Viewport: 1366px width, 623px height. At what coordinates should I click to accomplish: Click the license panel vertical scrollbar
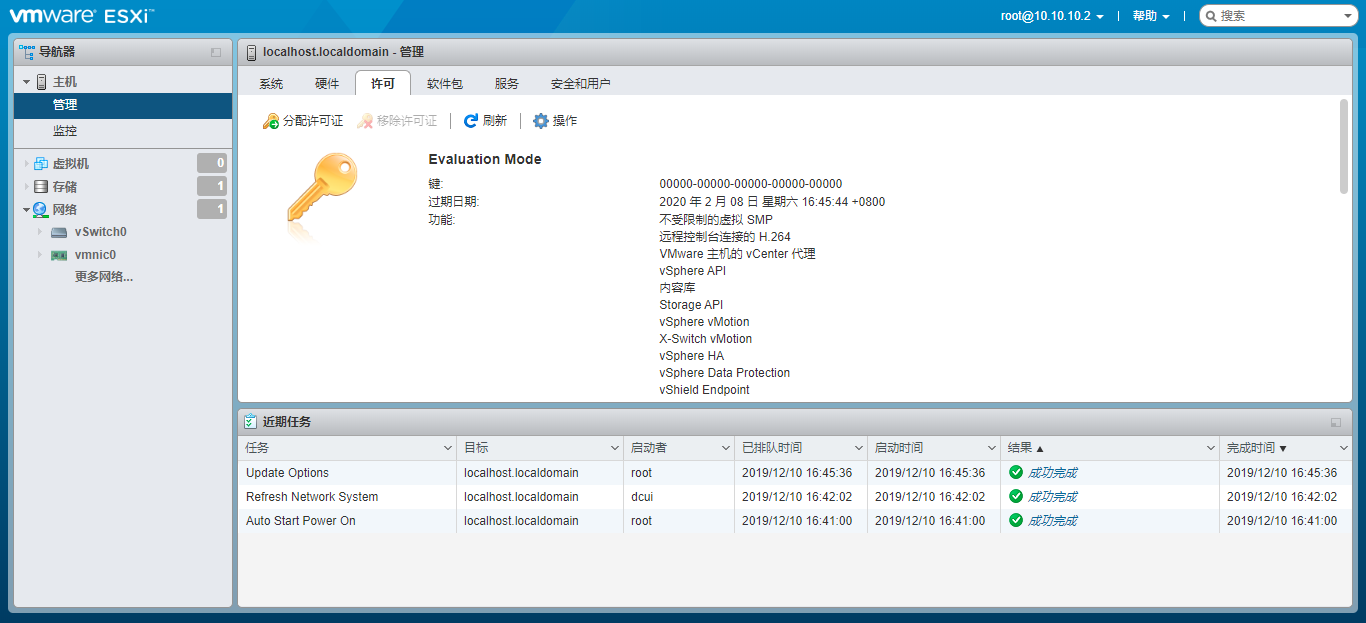pos(1344,146)
